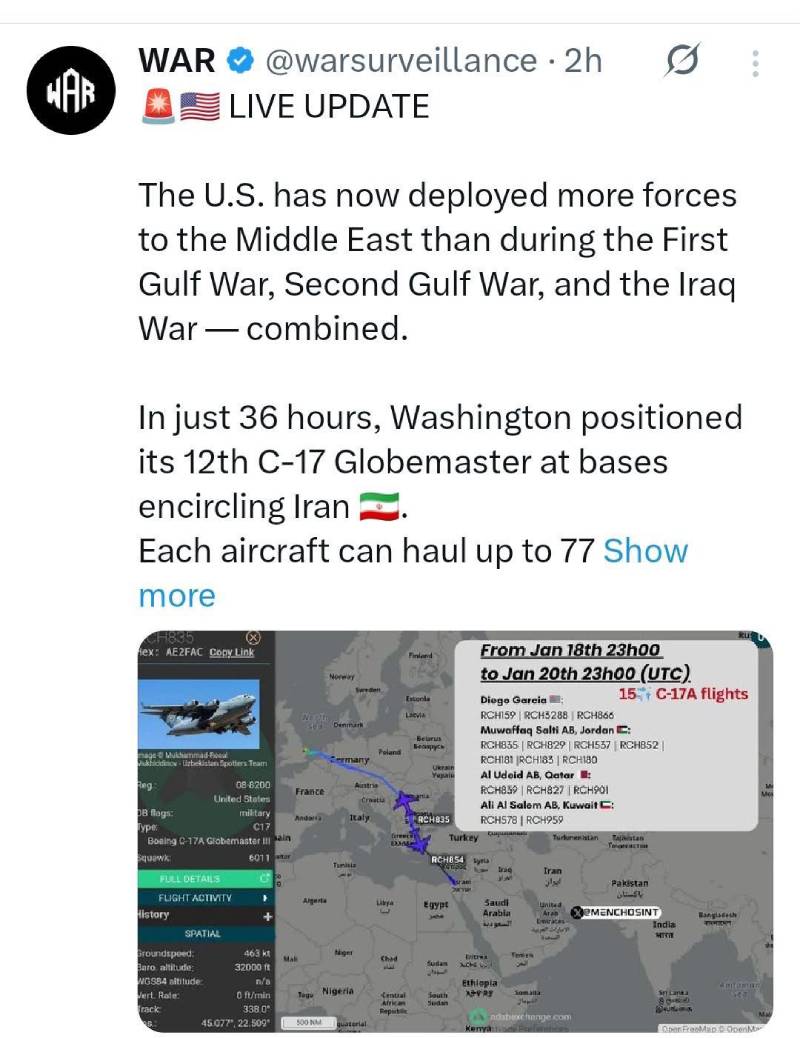Close the aircraft info panel with X
This screenshot has height=1038, width=800.
click(x=253, y=637)
